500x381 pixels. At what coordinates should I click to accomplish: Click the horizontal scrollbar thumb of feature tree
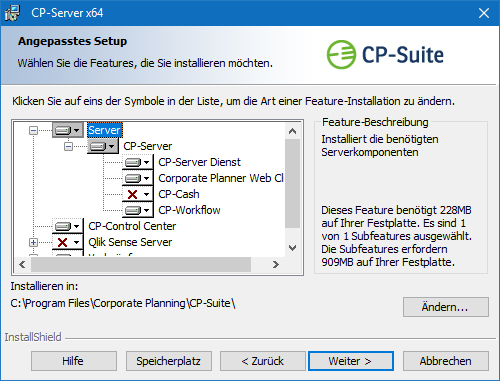141,265
